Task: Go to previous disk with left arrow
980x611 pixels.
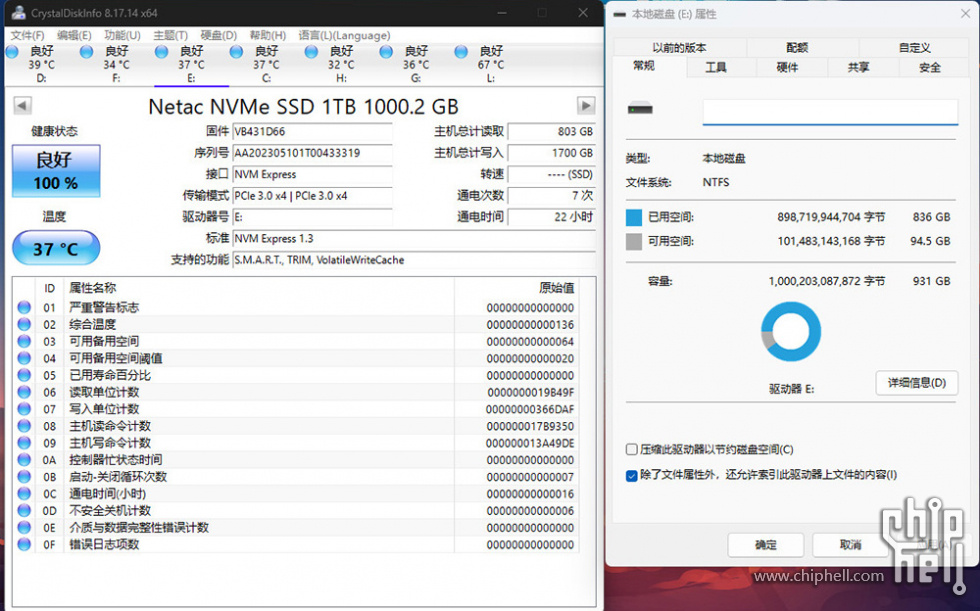Action: point(22,106)
